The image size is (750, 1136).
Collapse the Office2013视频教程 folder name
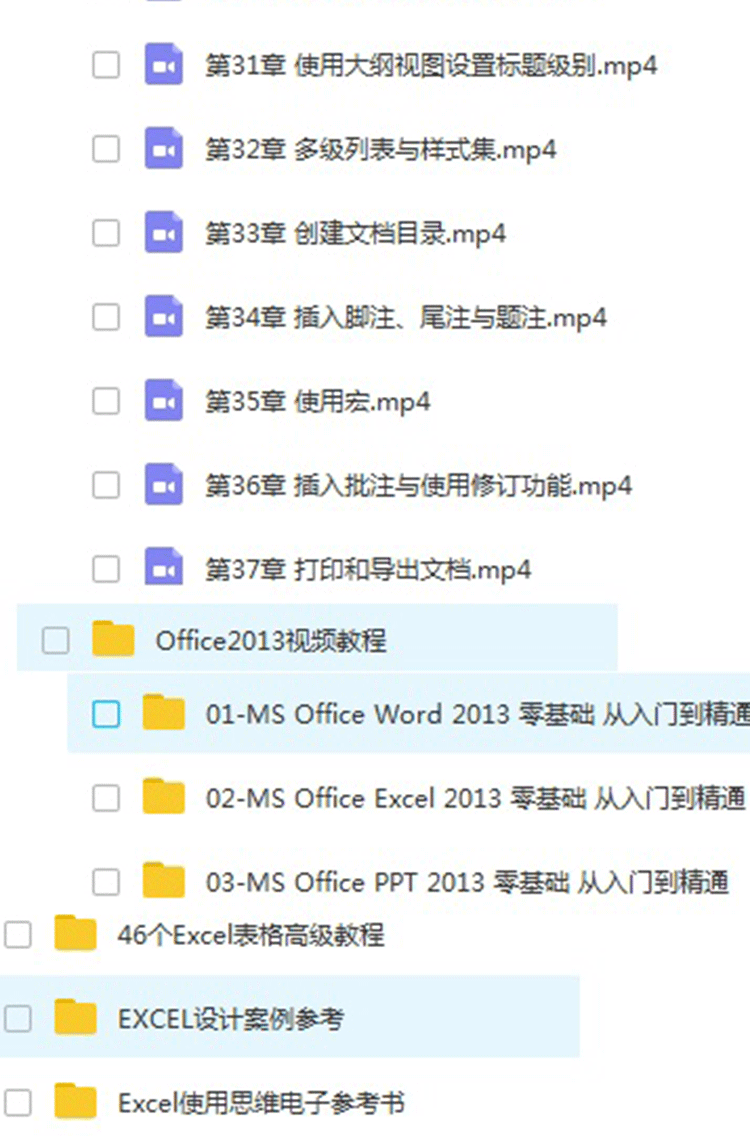[x=271, y=640]
